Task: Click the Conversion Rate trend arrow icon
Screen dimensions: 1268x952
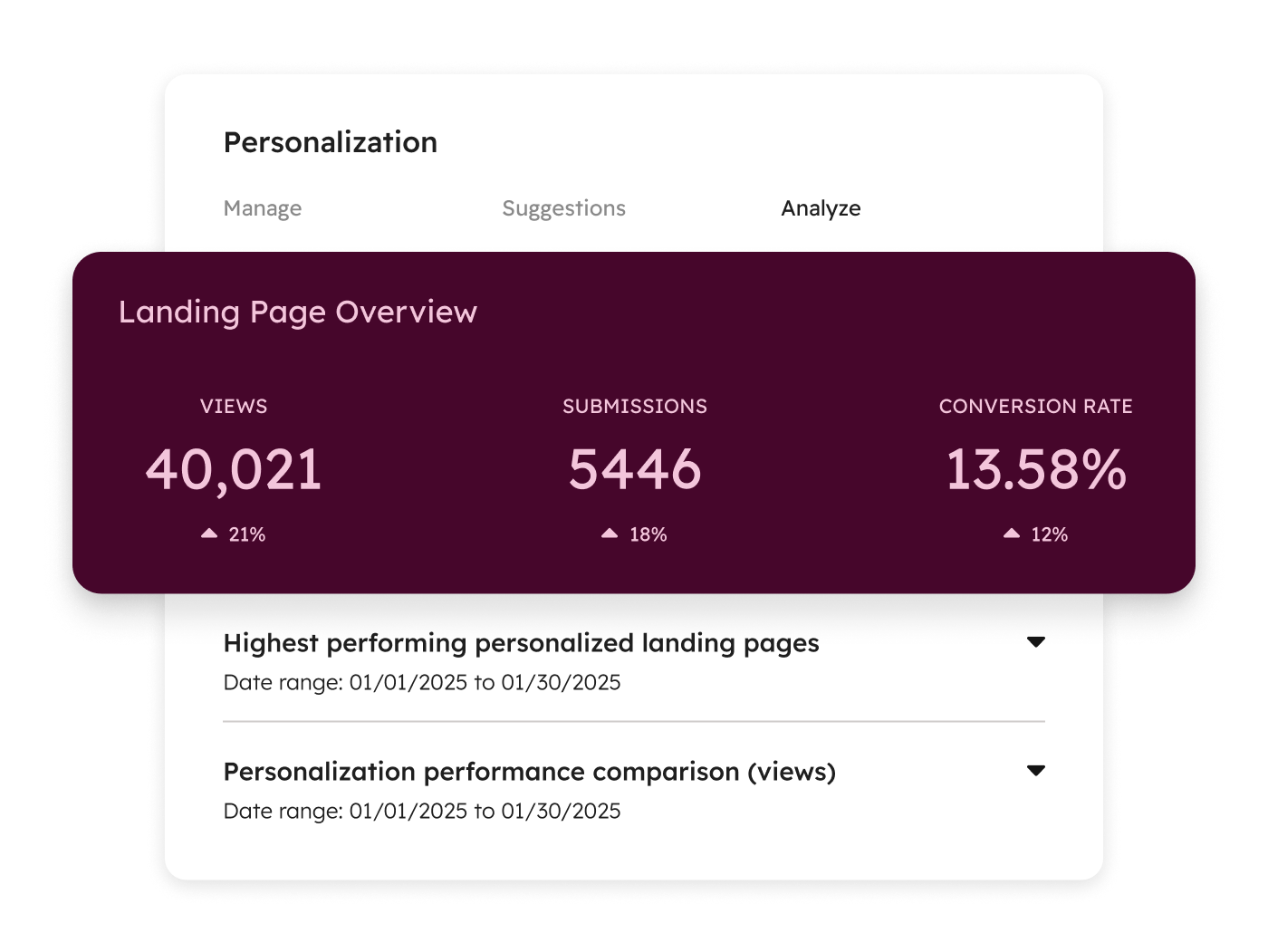Action: (x=1012, y=534)
